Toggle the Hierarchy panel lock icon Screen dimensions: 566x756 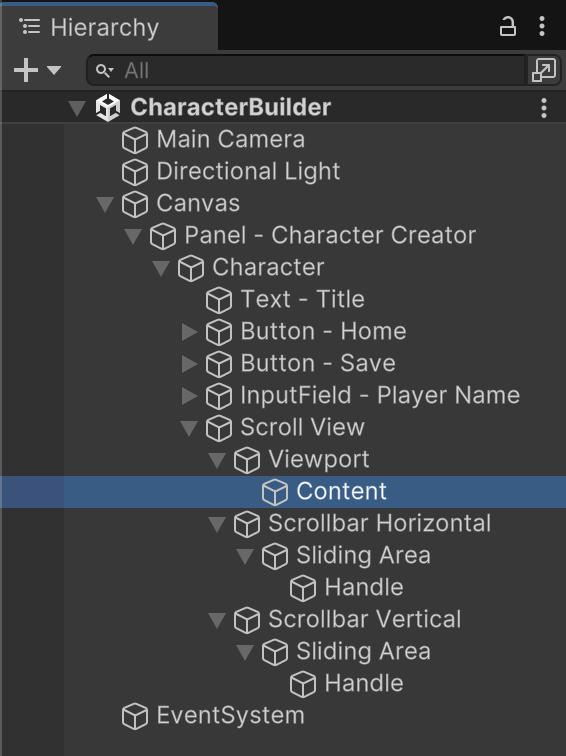click(x=507, y=27)
